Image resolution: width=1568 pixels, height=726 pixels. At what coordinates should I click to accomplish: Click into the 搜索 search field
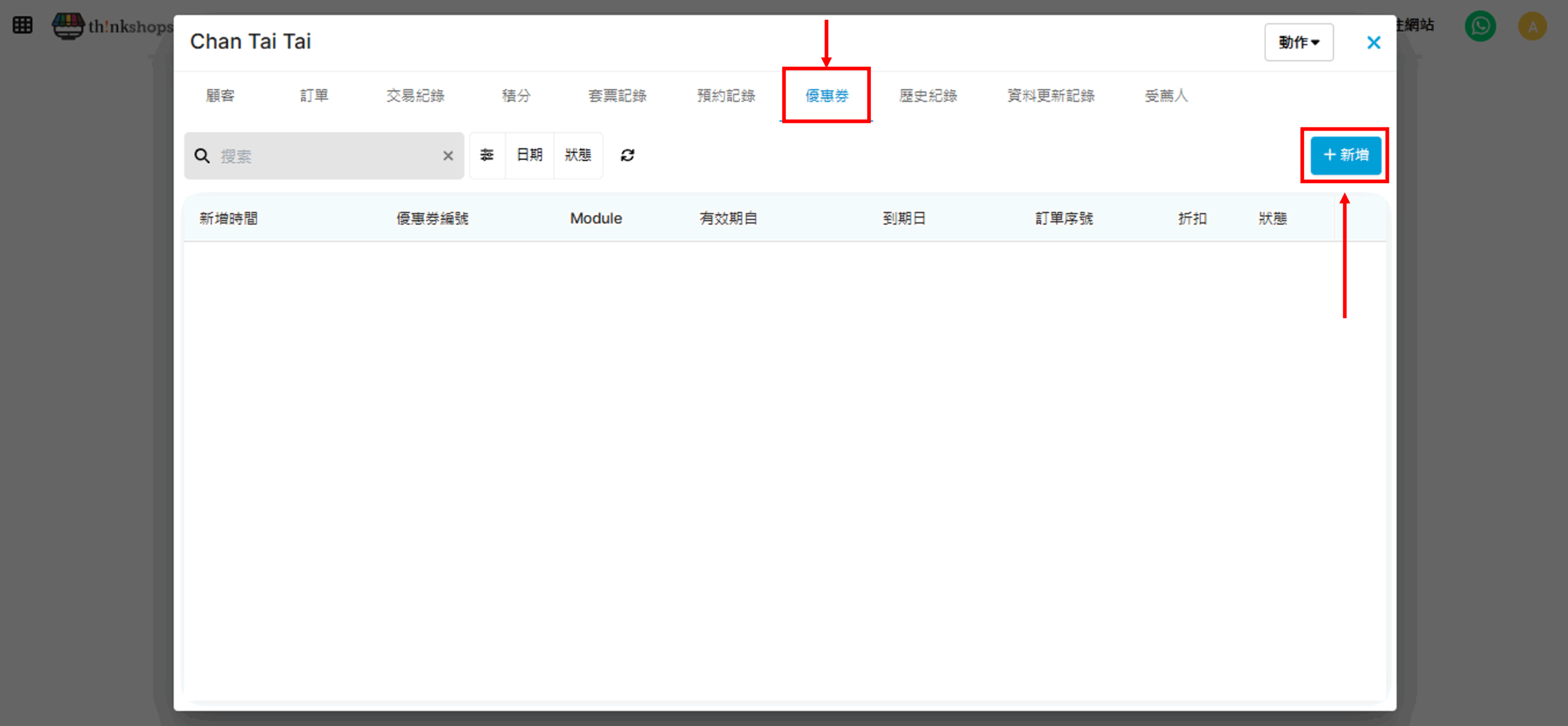[x=325, y=156]
